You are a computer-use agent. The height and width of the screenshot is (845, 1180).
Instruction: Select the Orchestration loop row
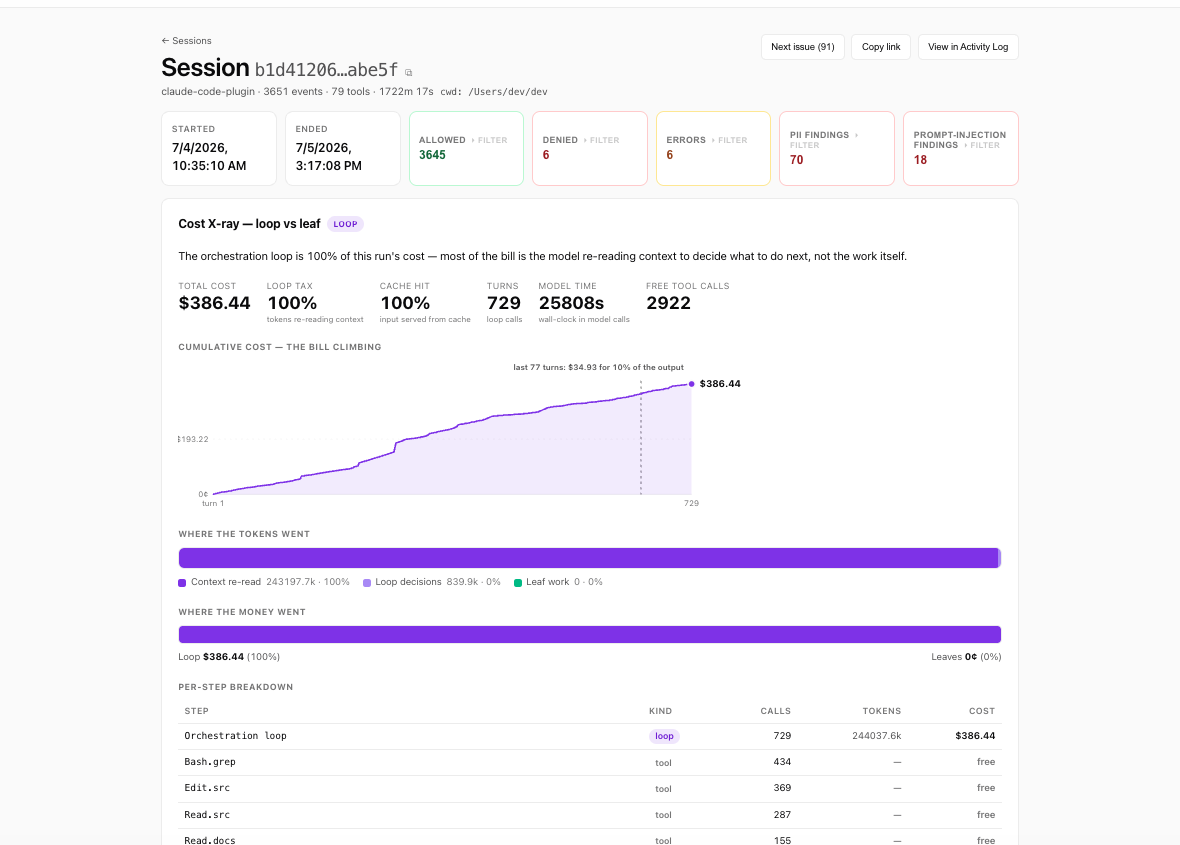pyautogui.click(x=589, y=736)
